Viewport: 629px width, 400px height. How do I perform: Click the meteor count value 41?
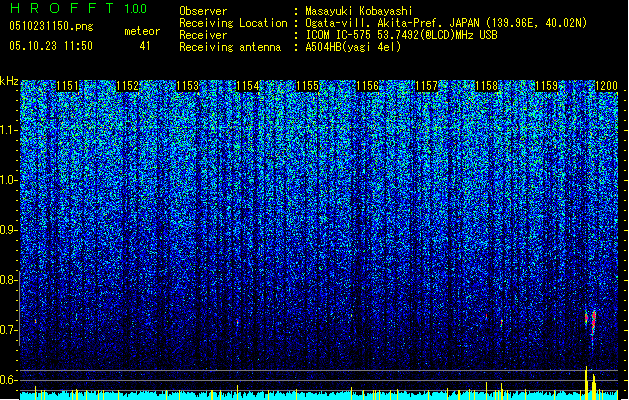[x=145, y=46]
